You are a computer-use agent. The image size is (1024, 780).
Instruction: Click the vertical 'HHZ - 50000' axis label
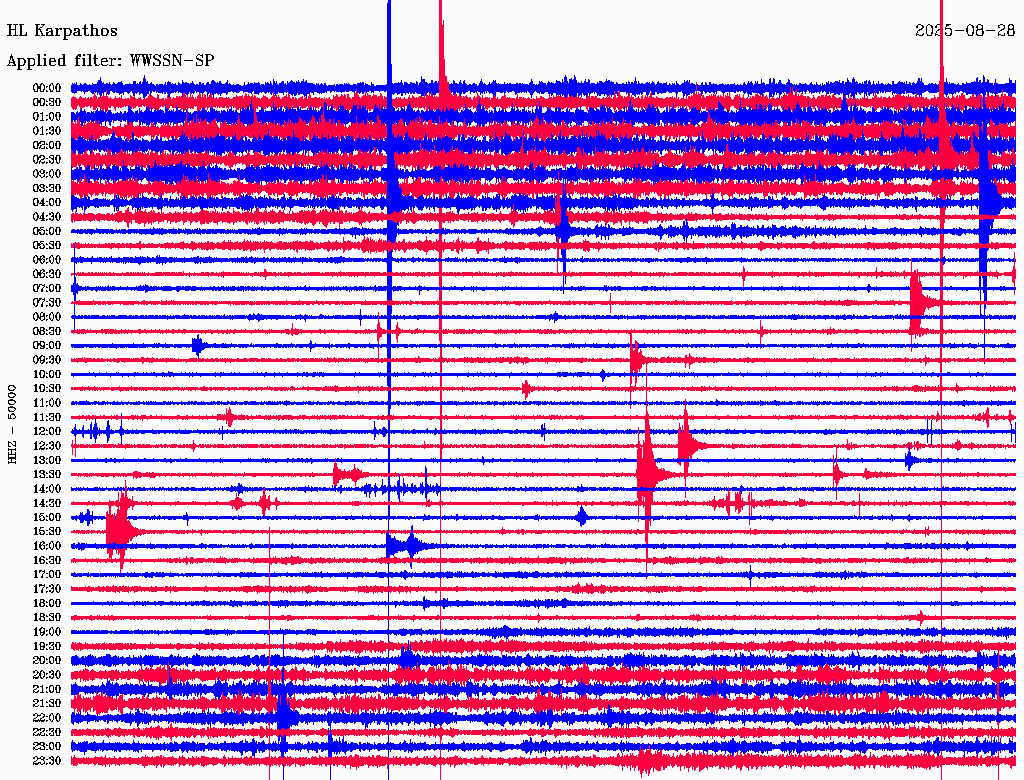pos(12,424)
